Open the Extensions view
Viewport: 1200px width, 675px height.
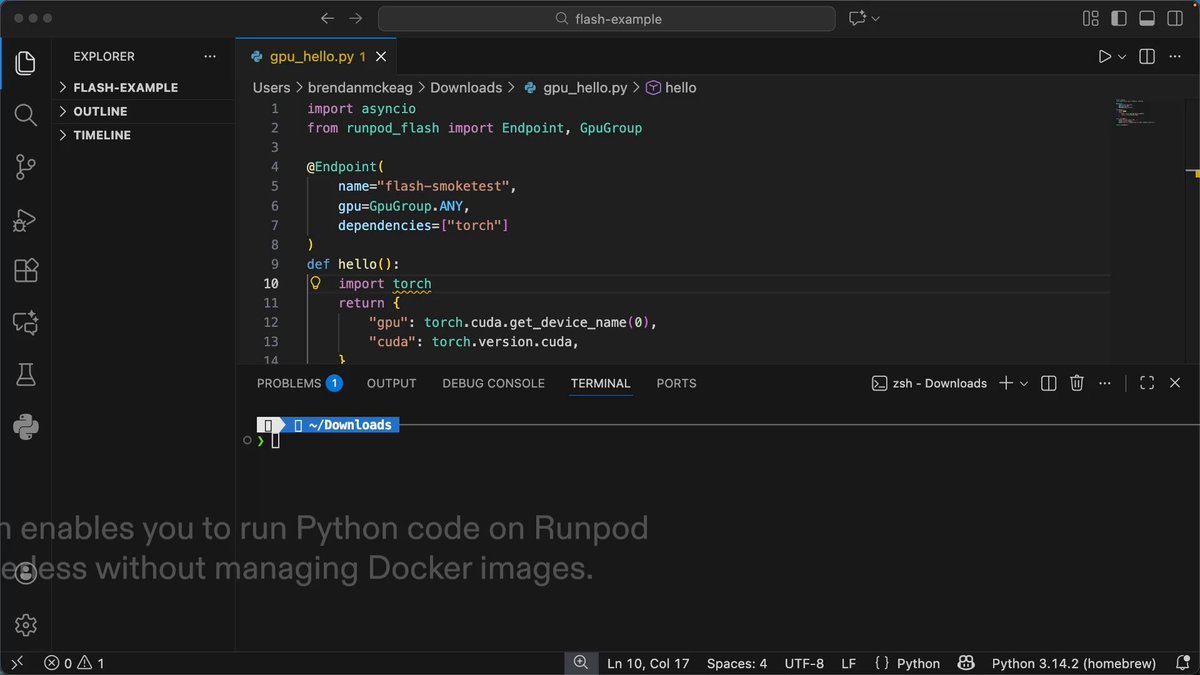point(26,271)
